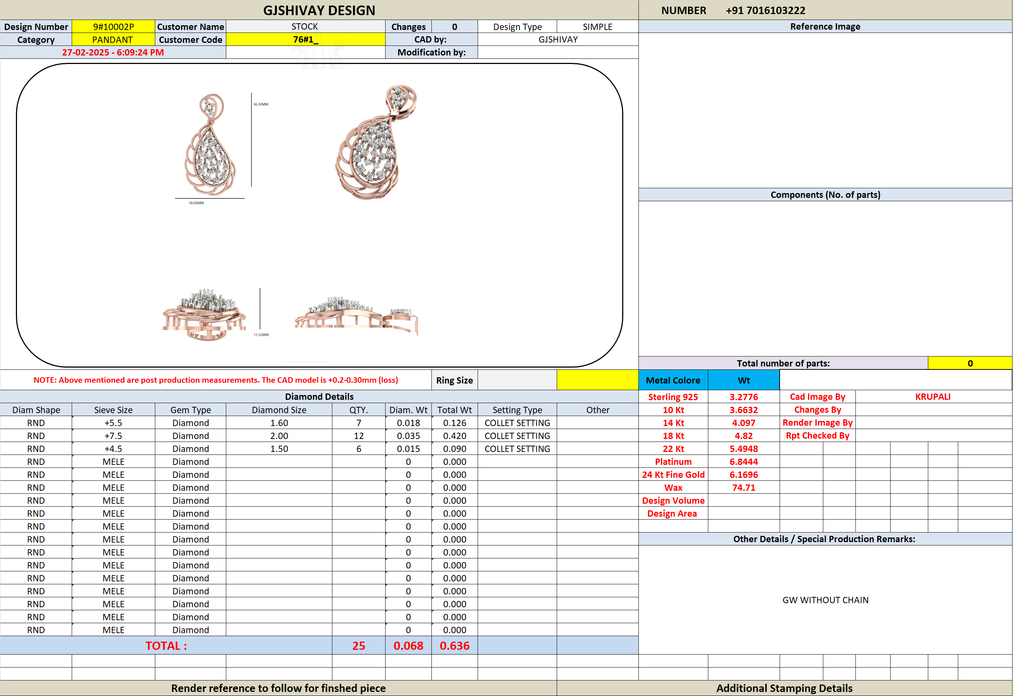Screen dimensions: 1024x696
Task: Click the GJSHIVAY DESIGN title header
Action: pyautogui.click(x=319, y=10)
